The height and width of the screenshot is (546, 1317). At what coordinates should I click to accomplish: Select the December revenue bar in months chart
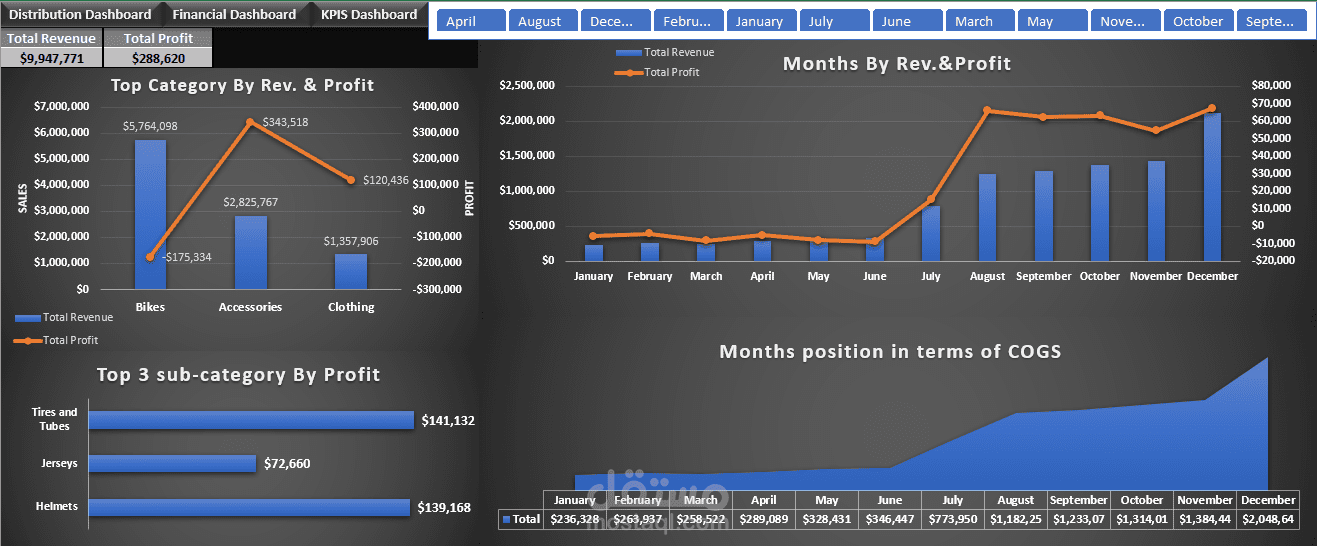1213,187
